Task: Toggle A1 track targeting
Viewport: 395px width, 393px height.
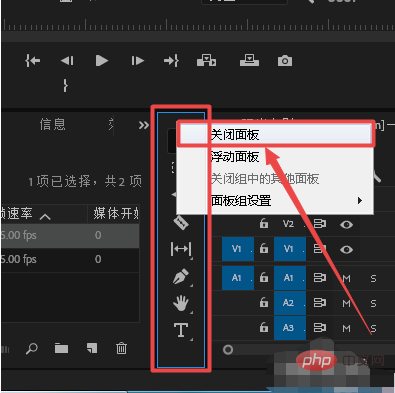Action: (290, 278)
